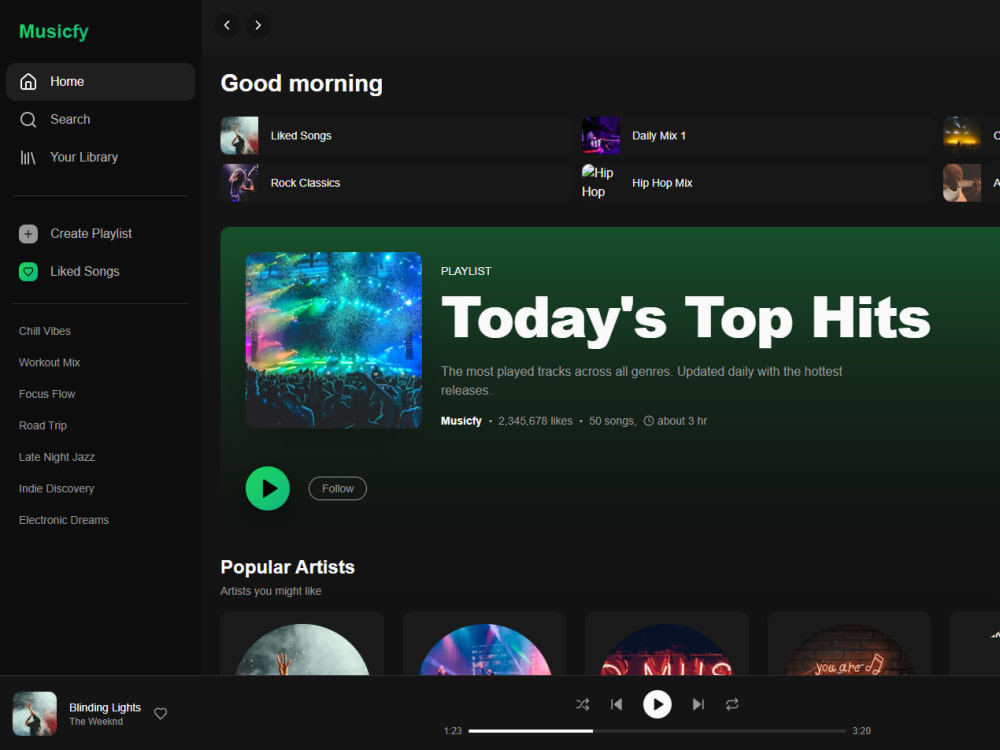Click the clock icon beside about 3 hr
The height and width of the screenshot is (750, 1000).
tap(649, 421)
